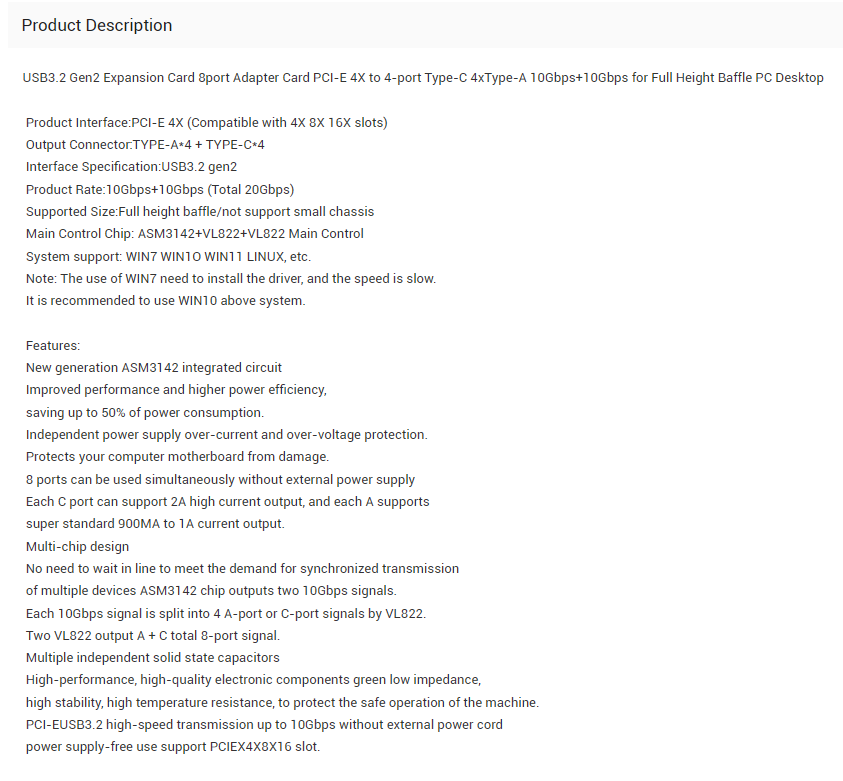The image size is (843, 781).
Task: Click the USB3.2 Gen2 Expansion Card title line
Action: tap(423, 77)
